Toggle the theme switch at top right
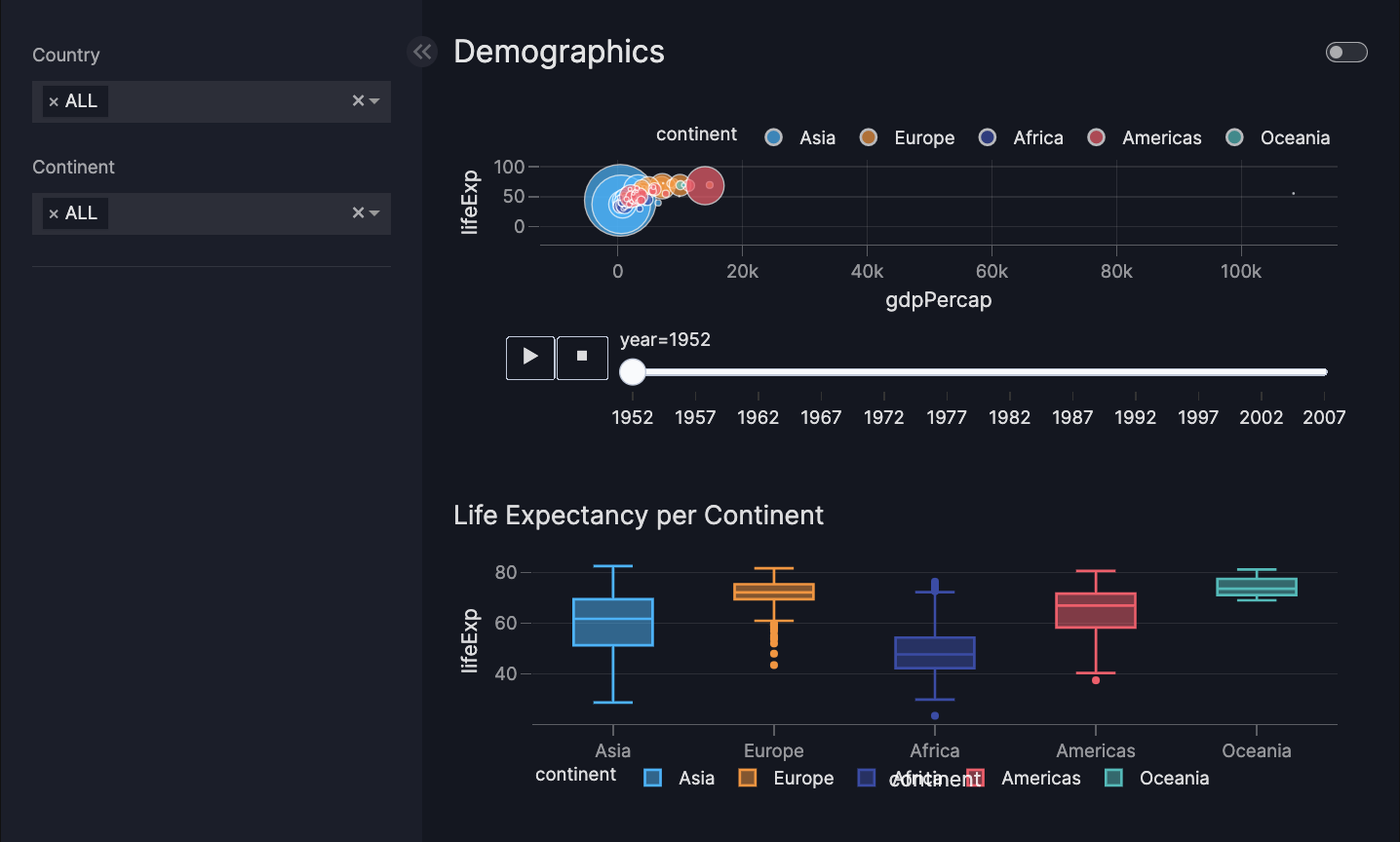The height and width of the screenshot is (842, 1400). coord(1346,53)
